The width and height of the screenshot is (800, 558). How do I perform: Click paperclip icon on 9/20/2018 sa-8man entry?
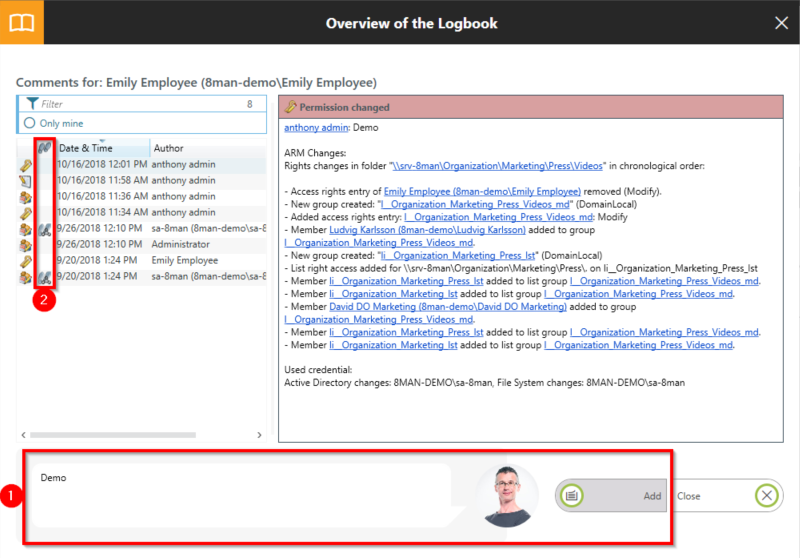(44, 277)
